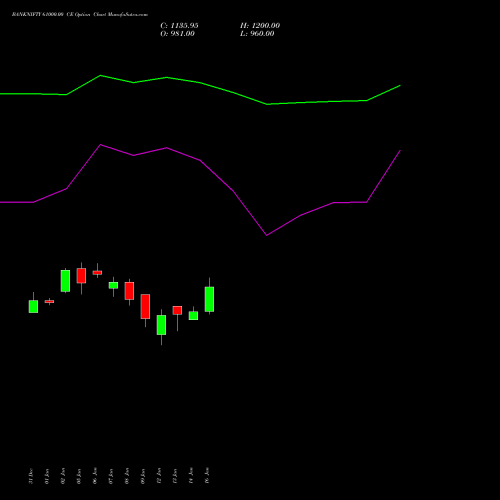Click the open price O: 981.00
The image size is (500, 500).
coord(177,34)
